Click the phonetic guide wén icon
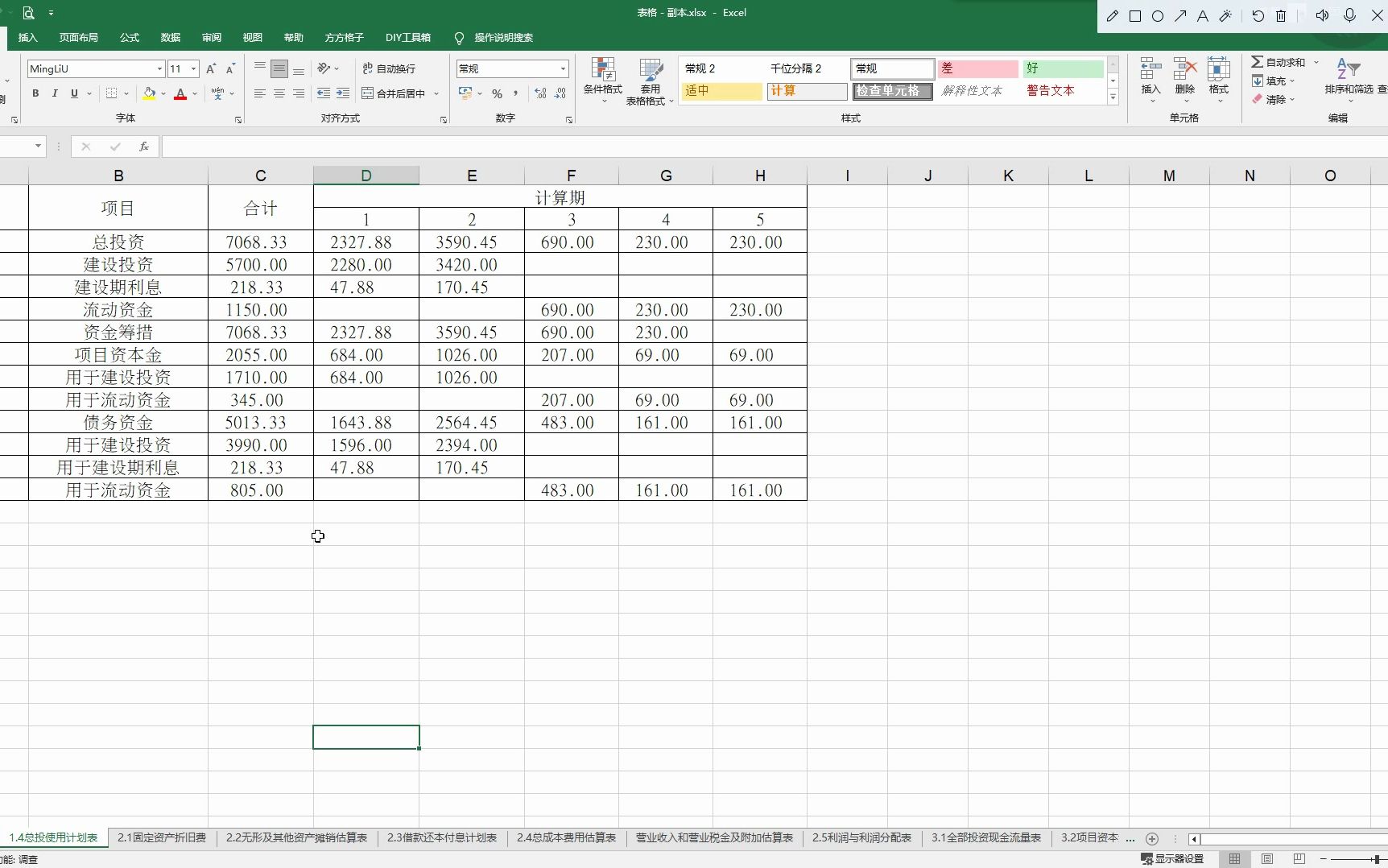This screenshot has width=1388, height=868. (217, 93)
